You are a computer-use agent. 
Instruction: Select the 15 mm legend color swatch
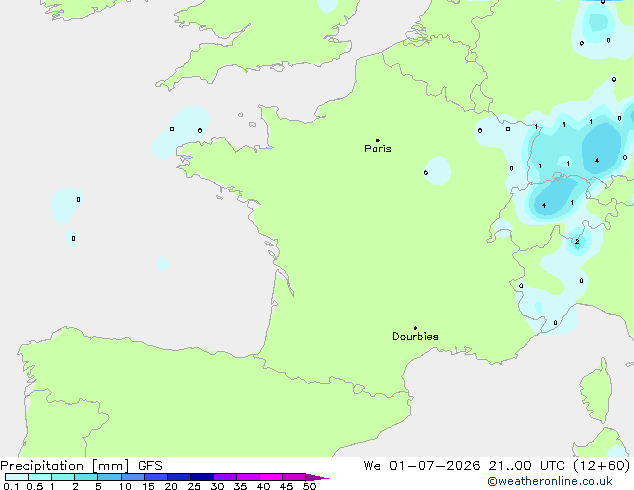click(156, 477)
